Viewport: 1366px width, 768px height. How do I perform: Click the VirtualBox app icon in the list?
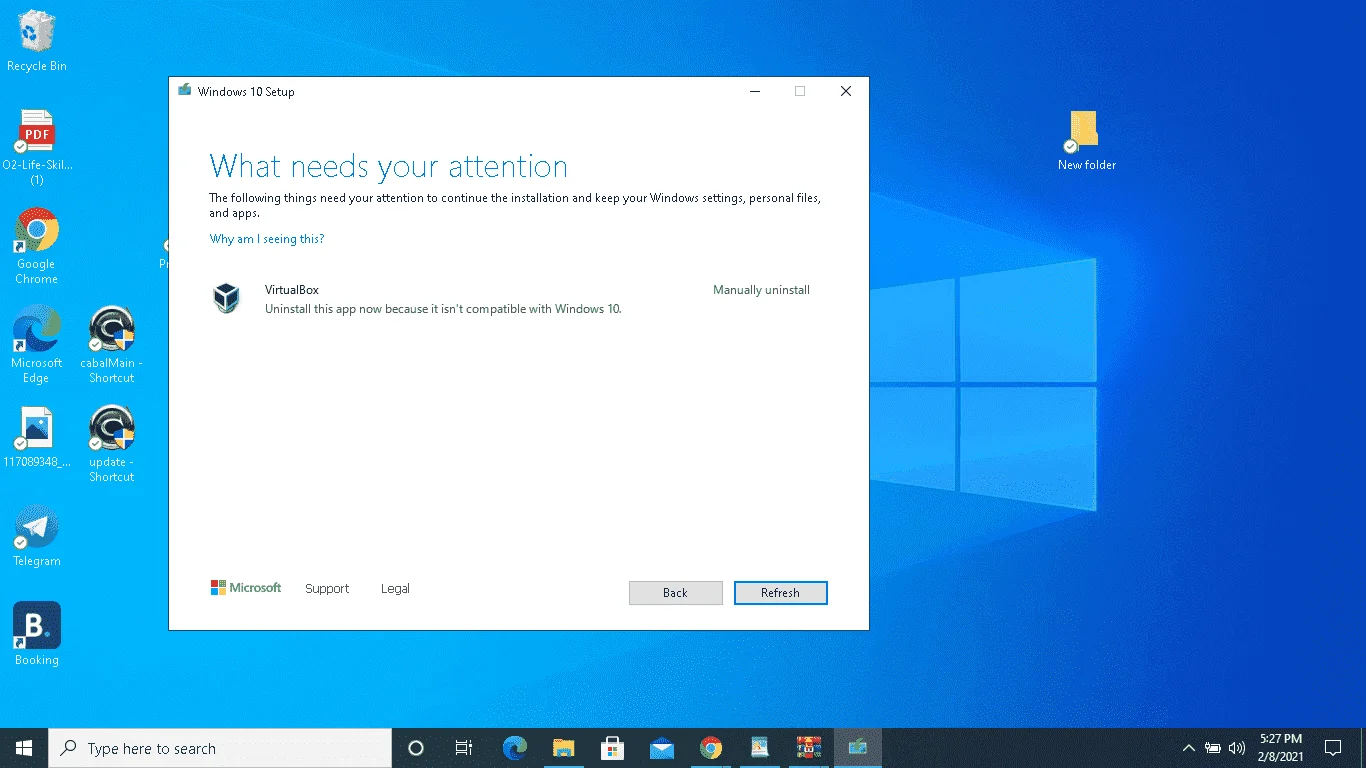227,298
